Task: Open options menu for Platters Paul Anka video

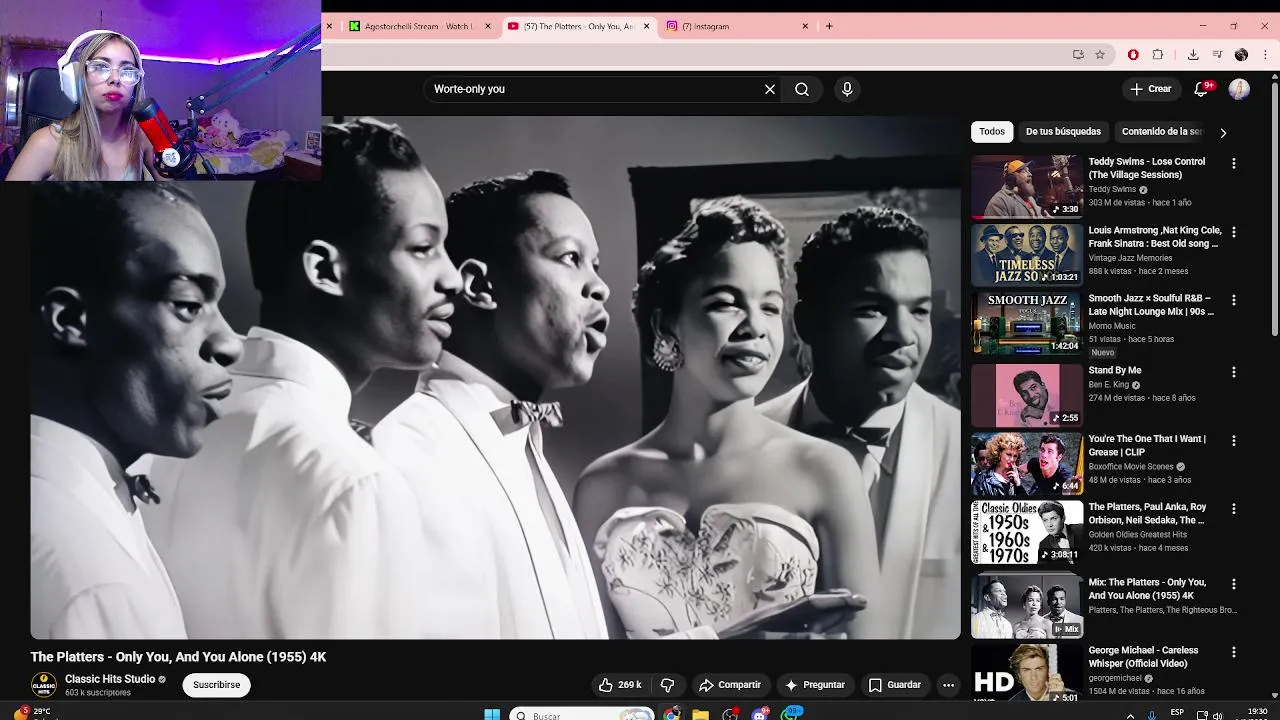Action: pos(1234,509)
